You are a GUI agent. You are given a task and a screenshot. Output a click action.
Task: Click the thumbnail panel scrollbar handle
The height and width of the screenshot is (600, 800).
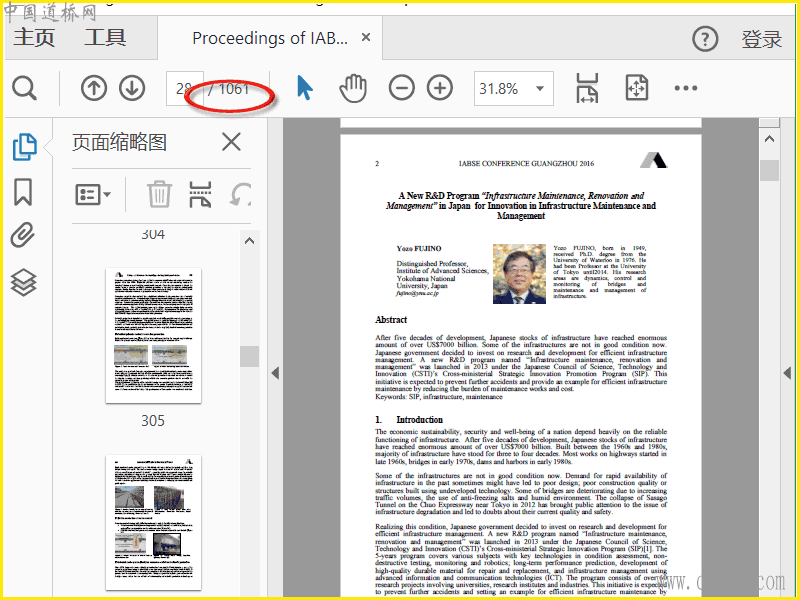(x=249, y=356)
